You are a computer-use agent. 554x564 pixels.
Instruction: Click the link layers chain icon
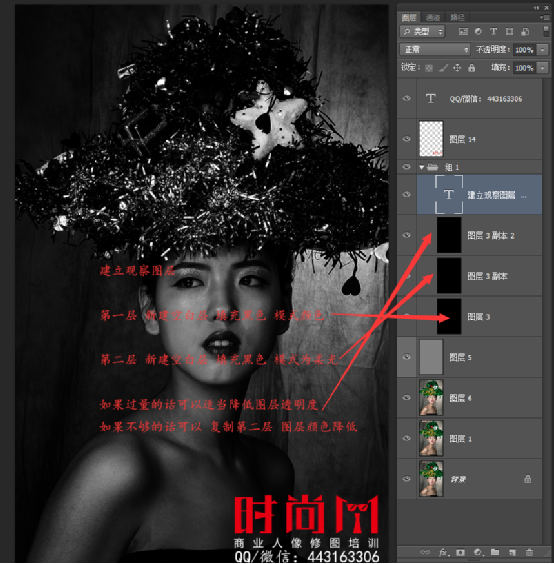point(425,552)
